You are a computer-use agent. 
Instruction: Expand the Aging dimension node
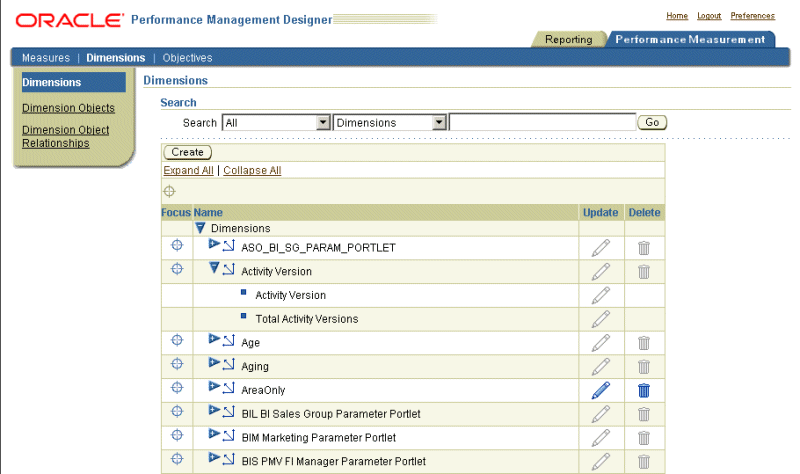(x=214, y=363)
